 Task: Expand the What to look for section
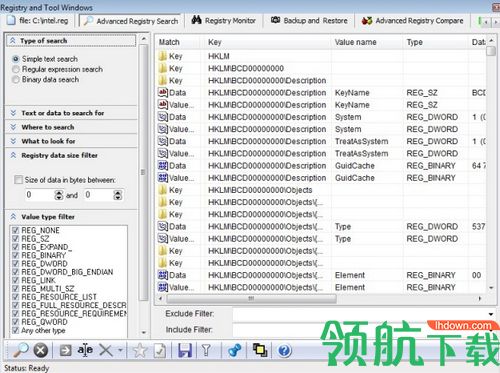[13, 141]
